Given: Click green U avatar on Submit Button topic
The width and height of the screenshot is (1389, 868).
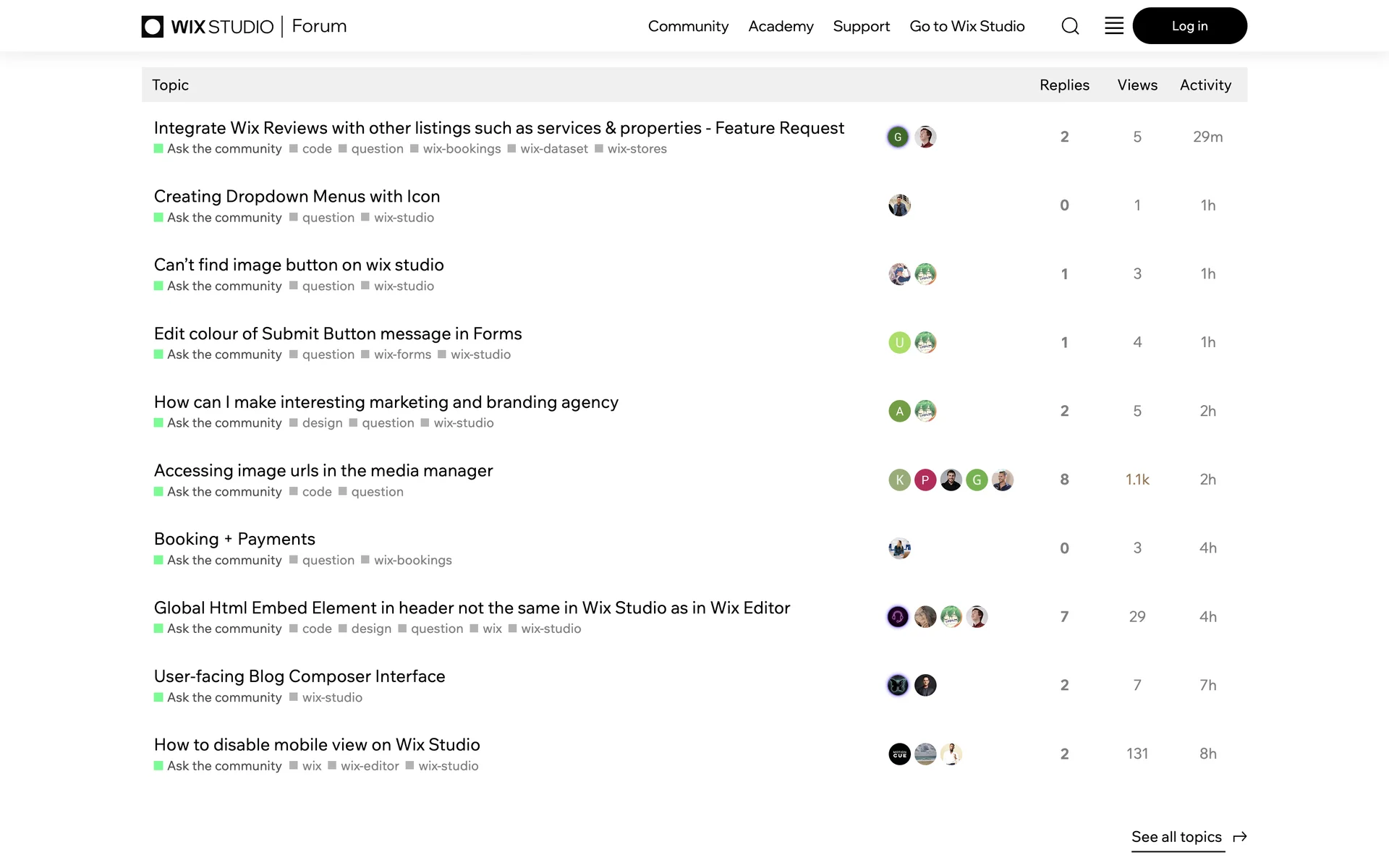Looking at the screenshot, I should (899, 342).
